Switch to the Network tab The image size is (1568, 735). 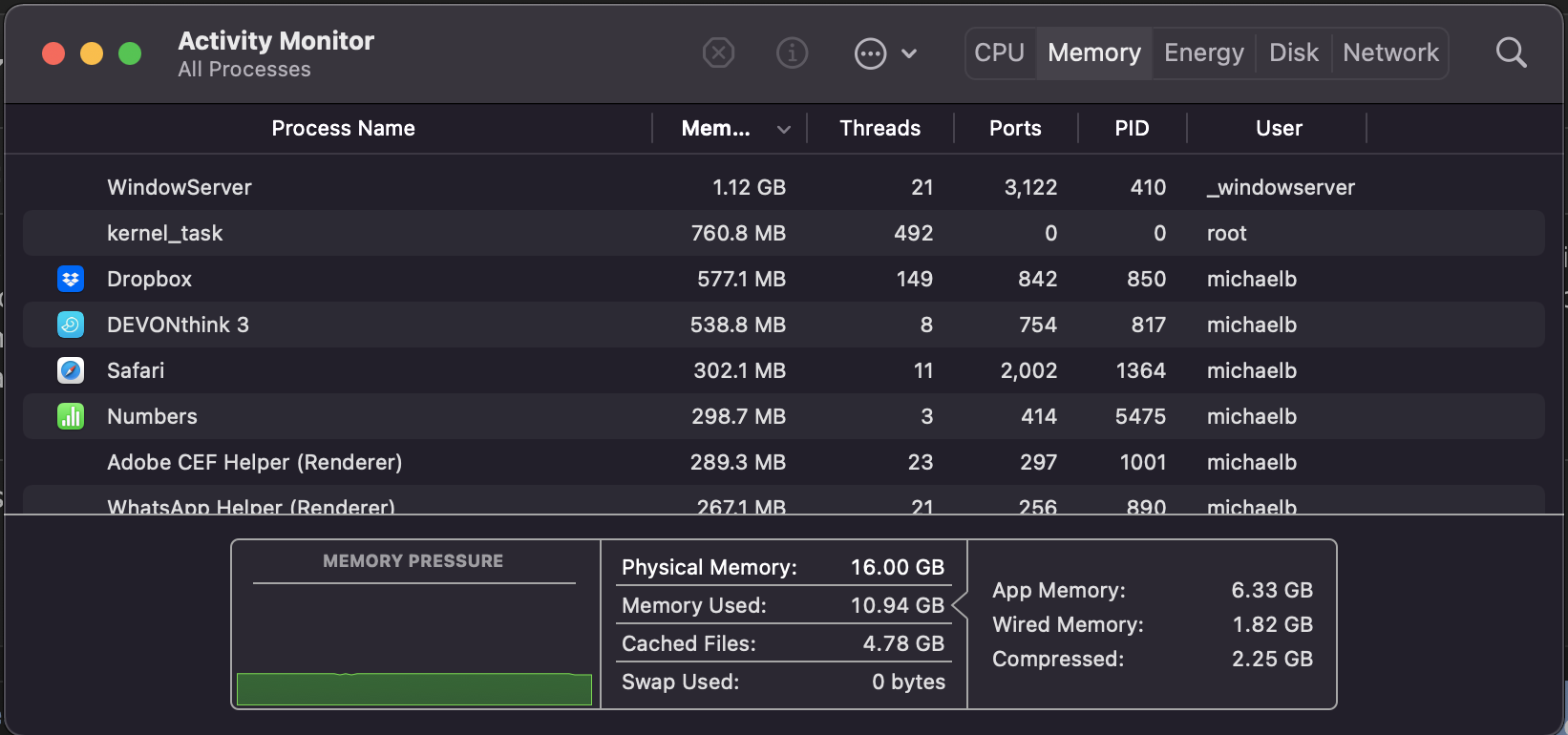1390,52
